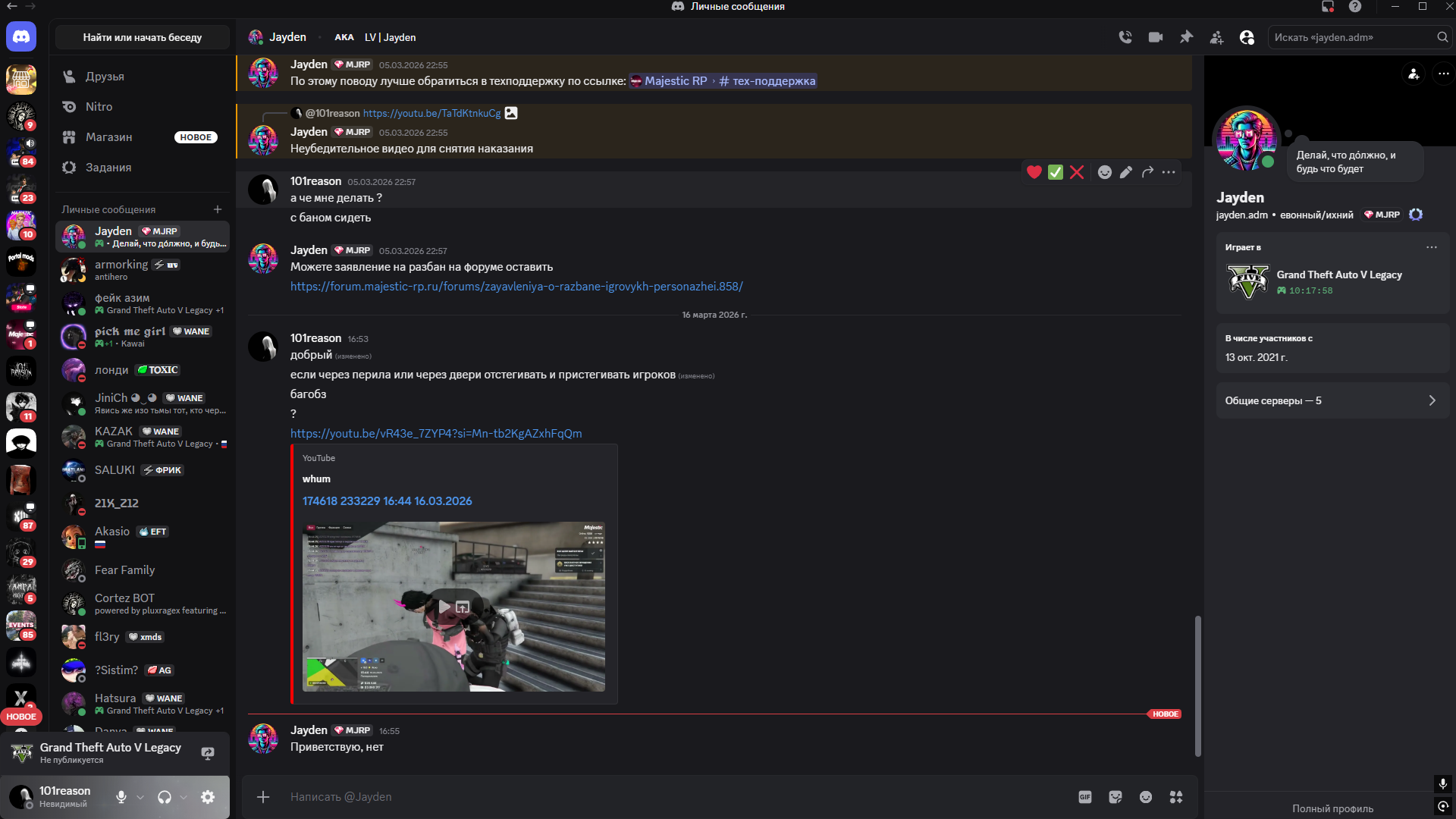
Task: View Jayden's full profile
Action: coord(1332,808)
